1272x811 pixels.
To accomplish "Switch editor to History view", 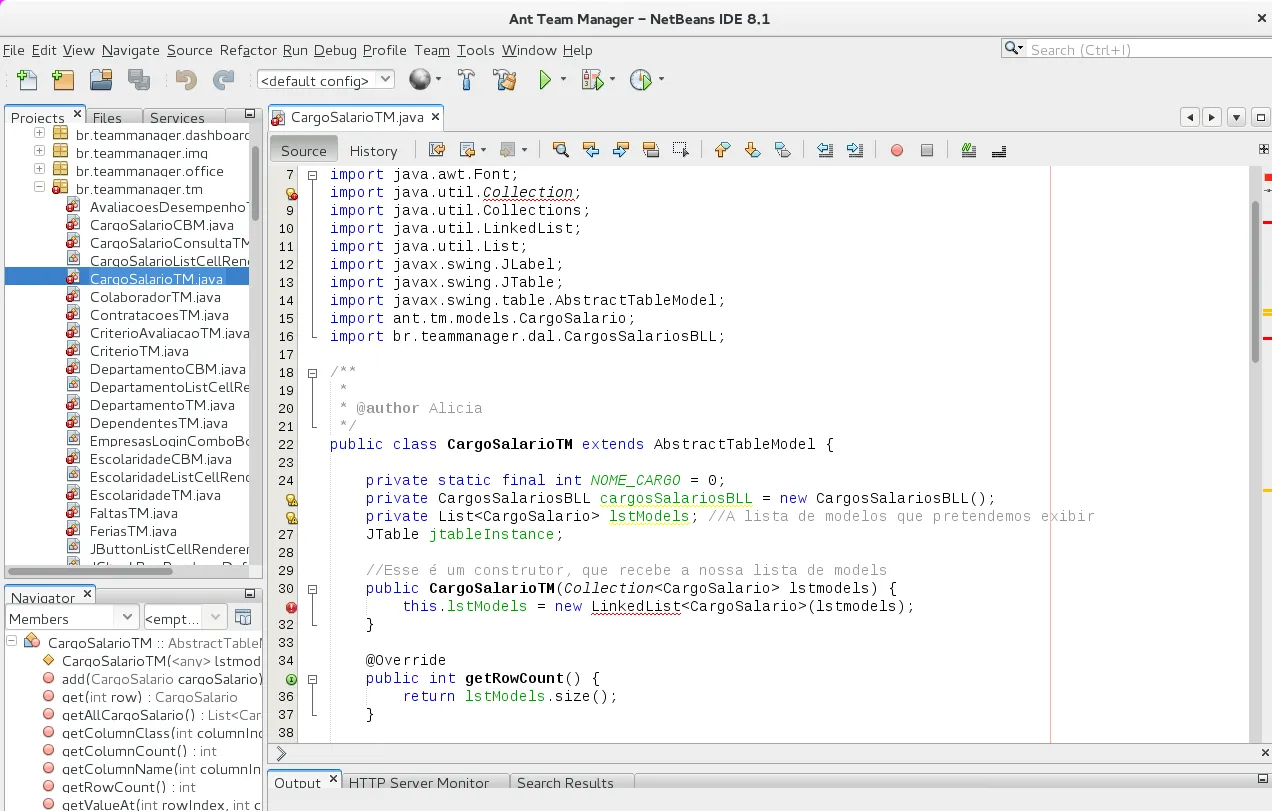I will [373, 150].
